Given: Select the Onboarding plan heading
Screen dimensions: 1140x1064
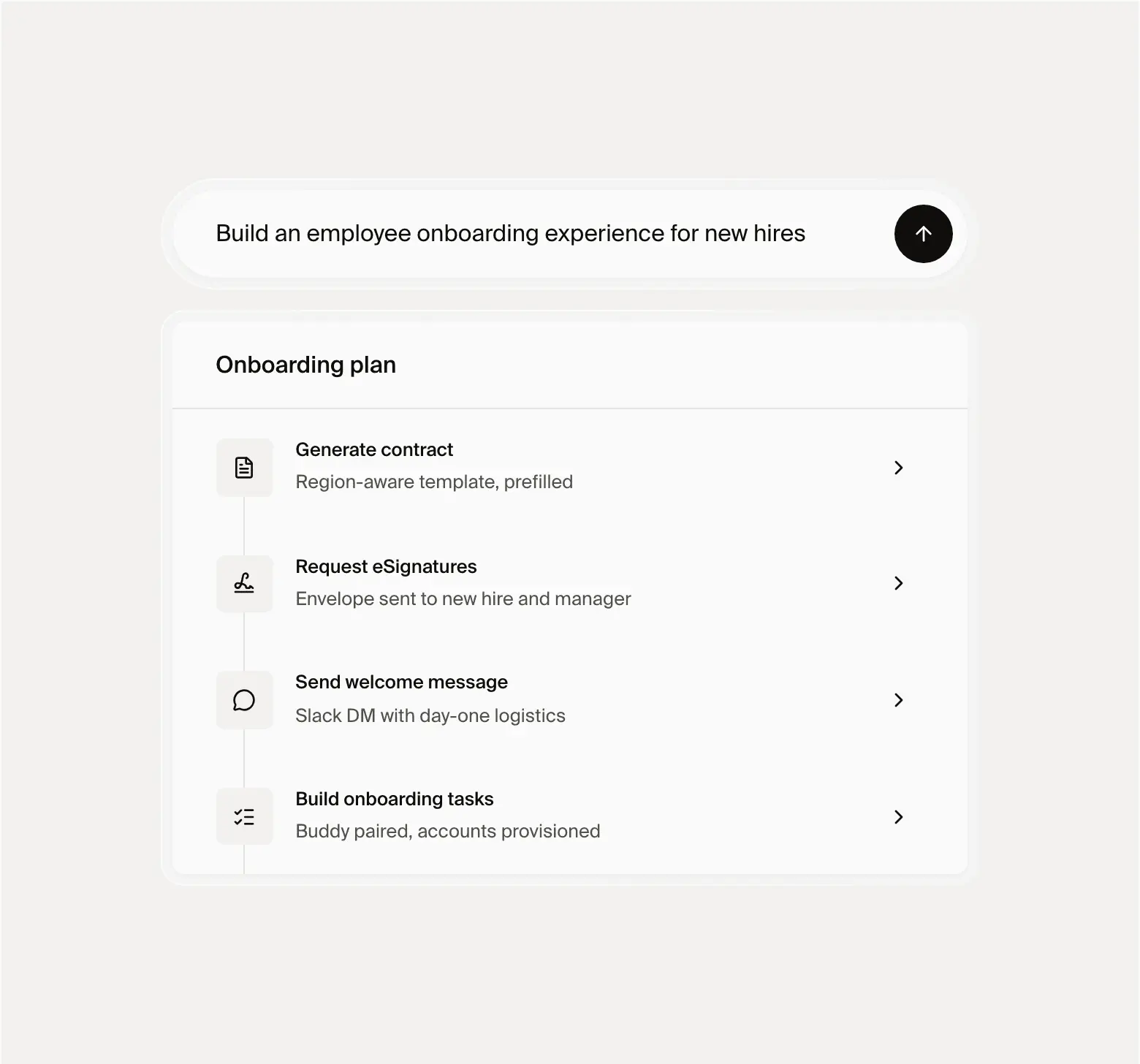Looking at the screenshot, I should [x=305, y=365].
